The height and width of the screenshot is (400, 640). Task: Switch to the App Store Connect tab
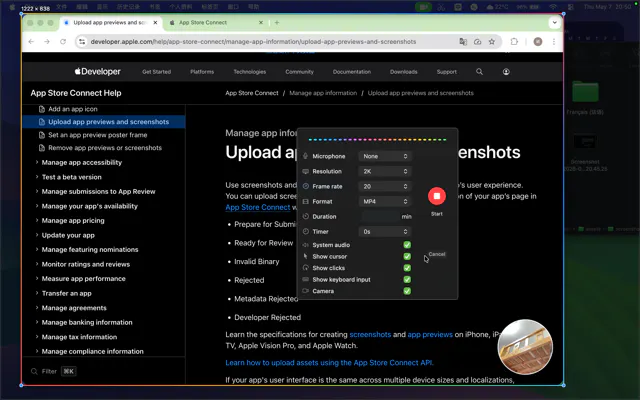point(216,23)
